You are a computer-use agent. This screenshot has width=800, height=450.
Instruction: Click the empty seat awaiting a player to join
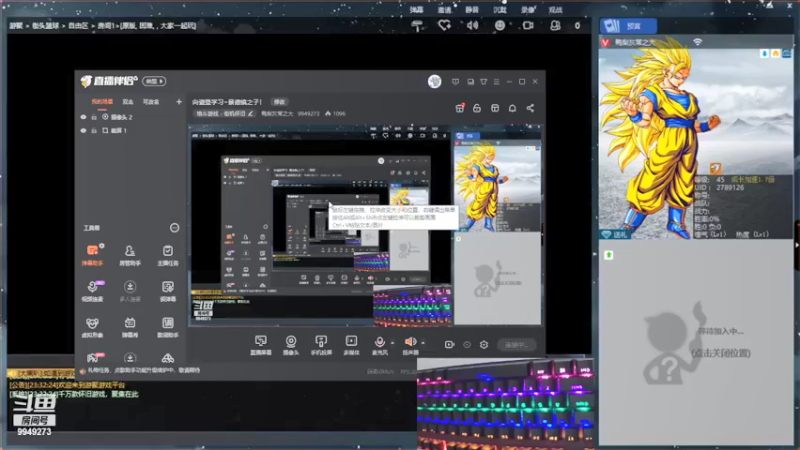point(696,343)
